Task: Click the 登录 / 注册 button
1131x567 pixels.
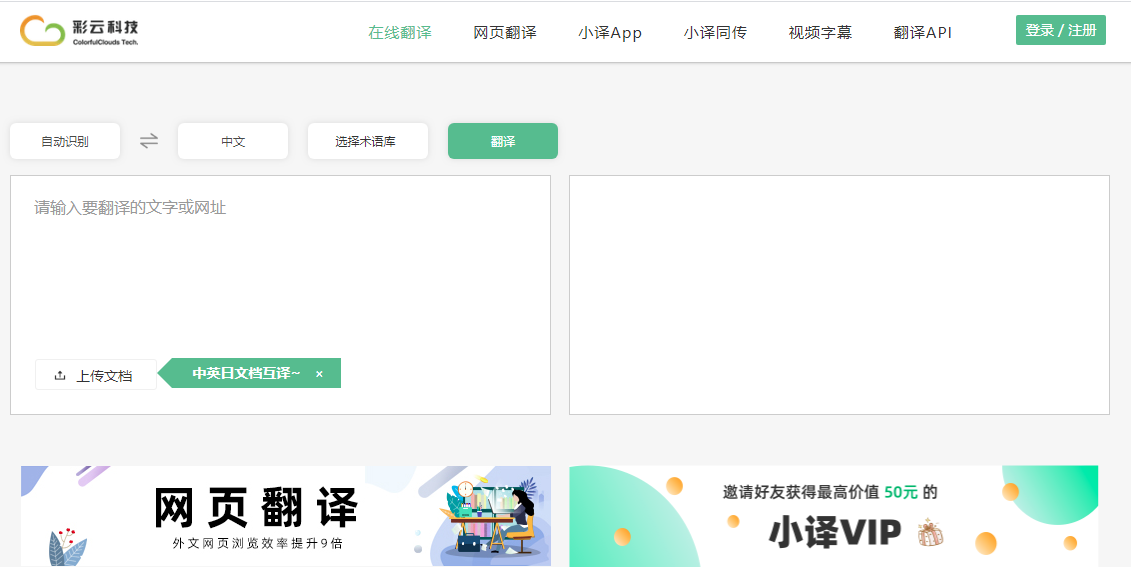Action: (x=1060, y=30)
